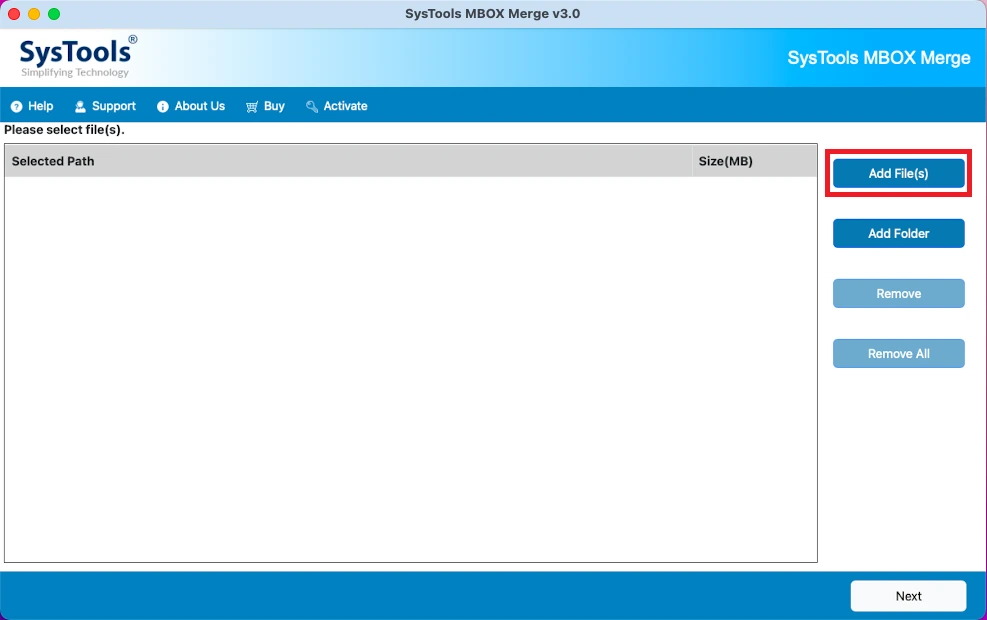Click the Add Folder button
Screen dimensions: 987x620
tap(898, 233)
